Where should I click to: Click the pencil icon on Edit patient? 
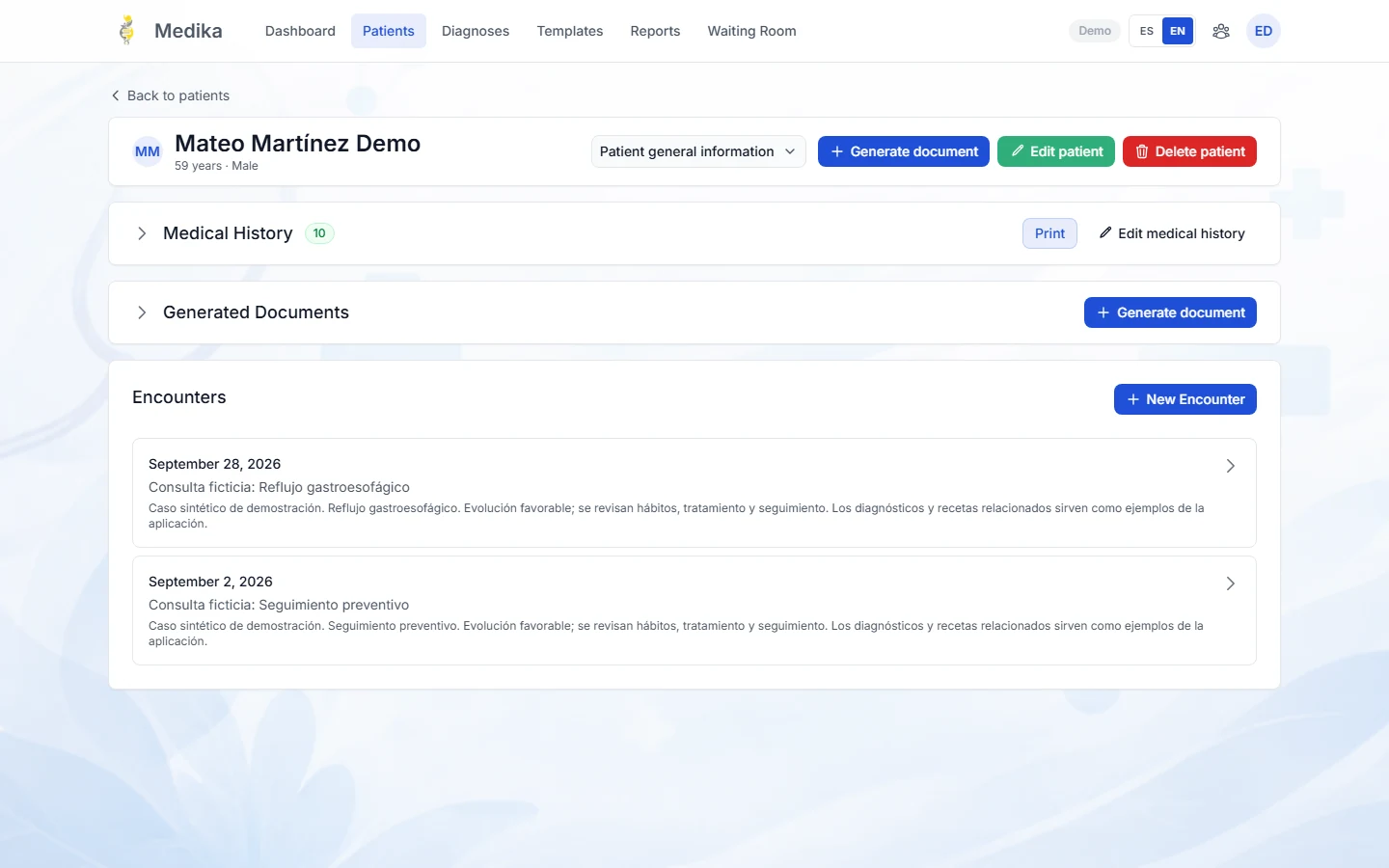[1018, 151]
